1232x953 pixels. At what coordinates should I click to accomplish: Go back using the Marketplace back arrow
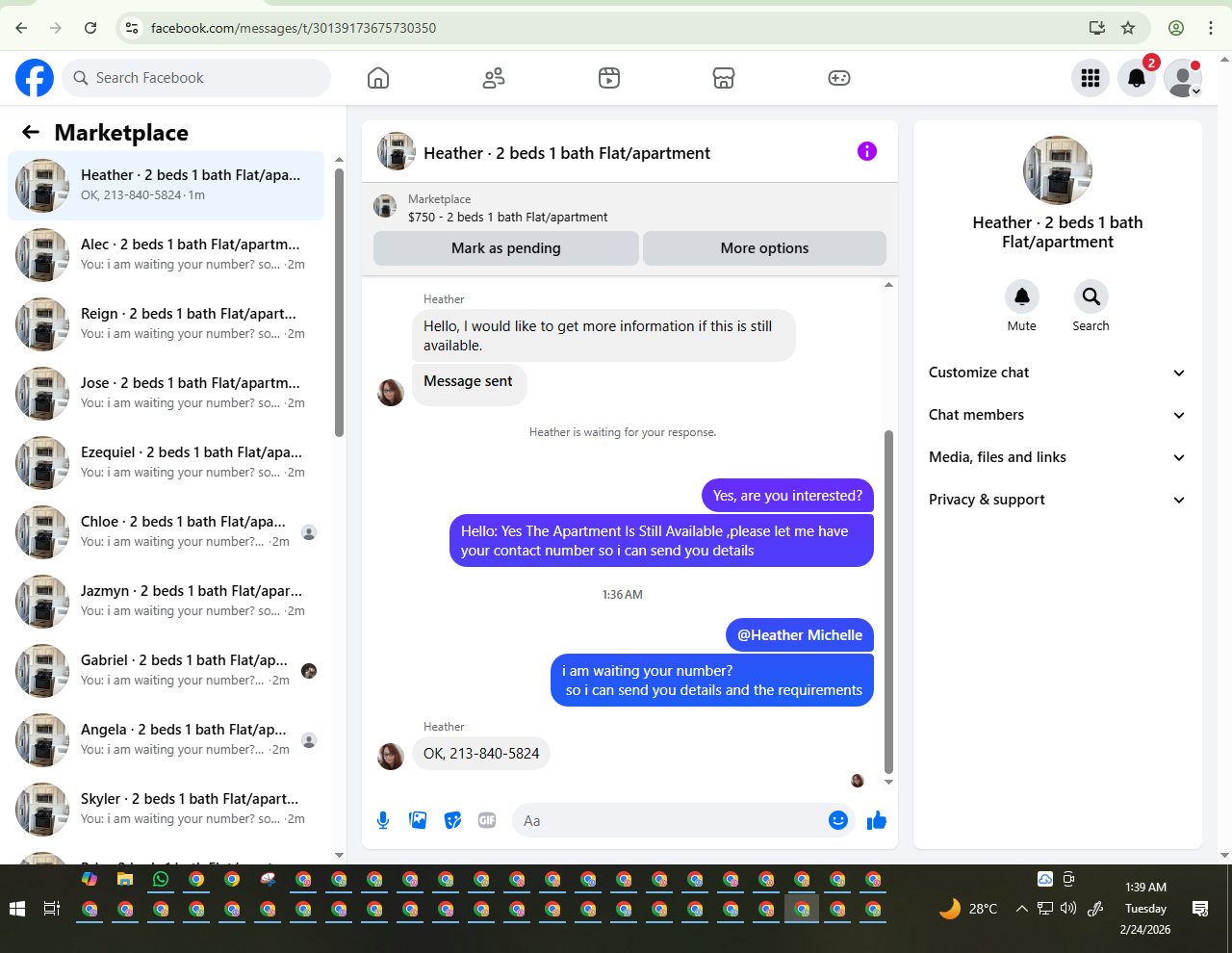(31, 132)
